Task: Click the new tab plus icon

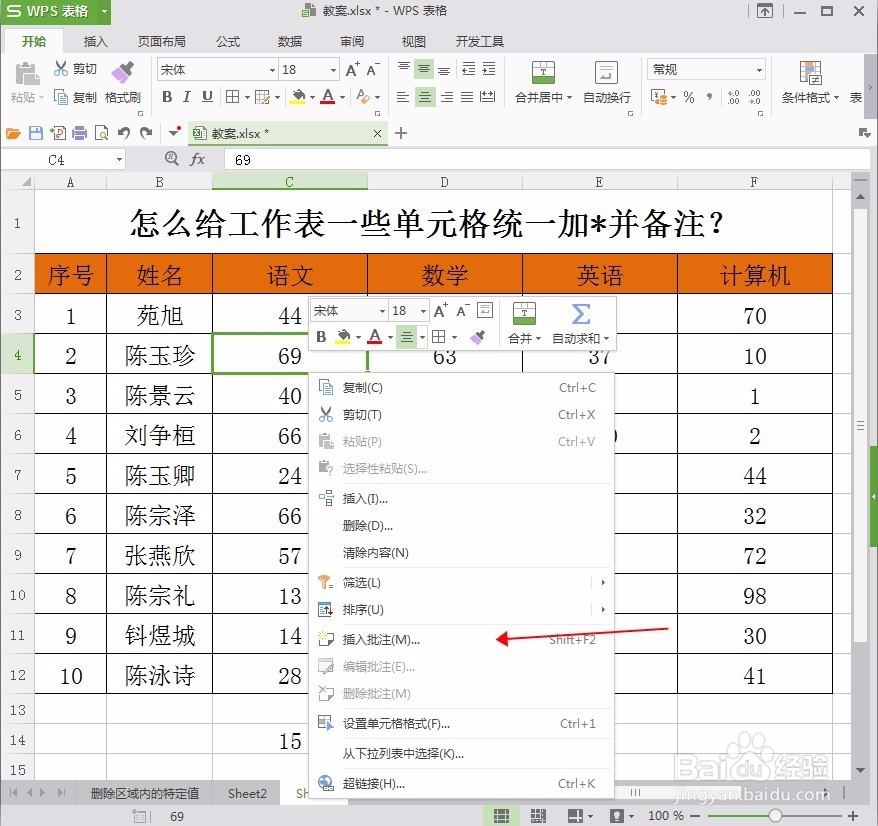Action: [401, 133]
